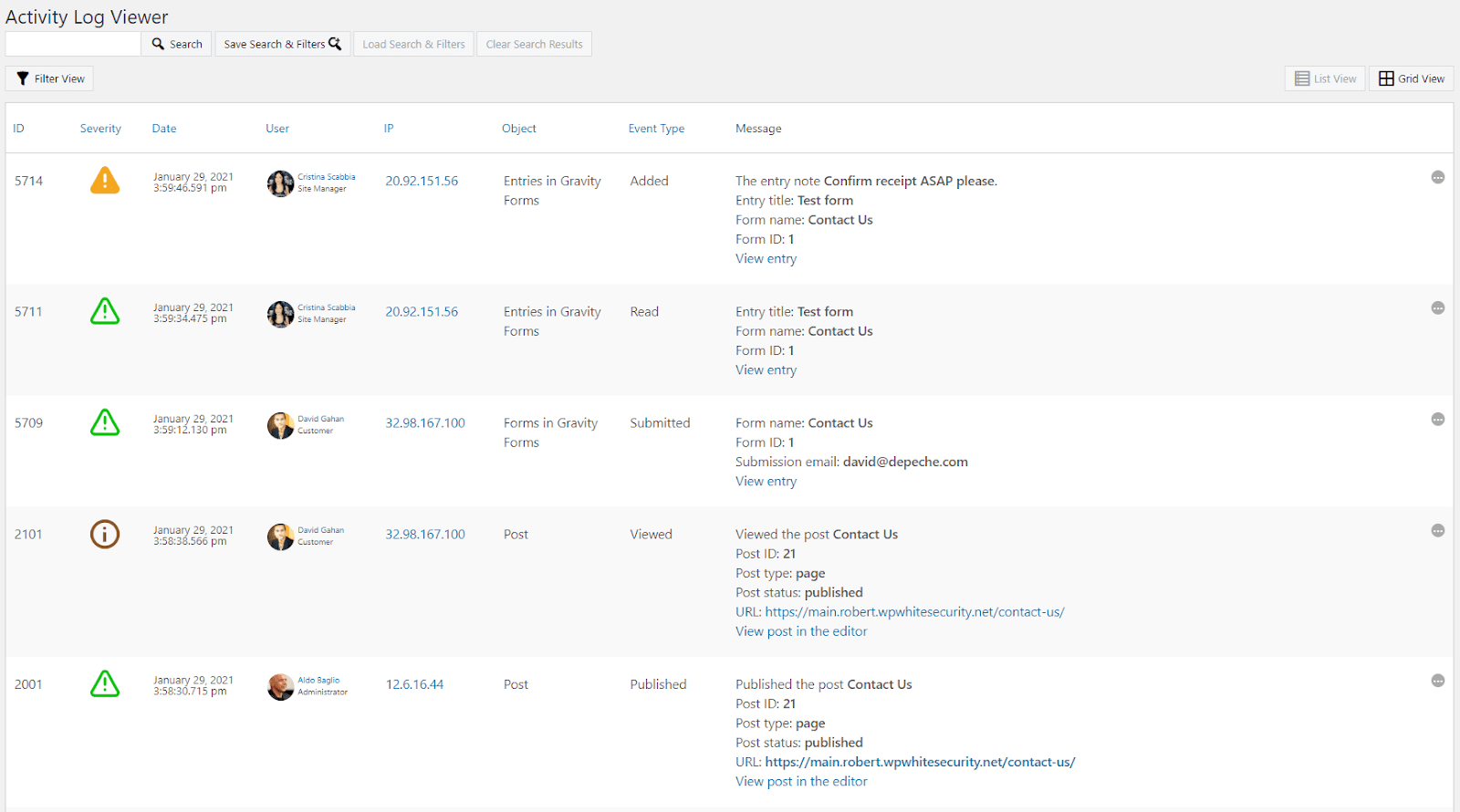Open the Filter View panel
This screenshot has width=1460, height=812.
(x=49, y=78)
